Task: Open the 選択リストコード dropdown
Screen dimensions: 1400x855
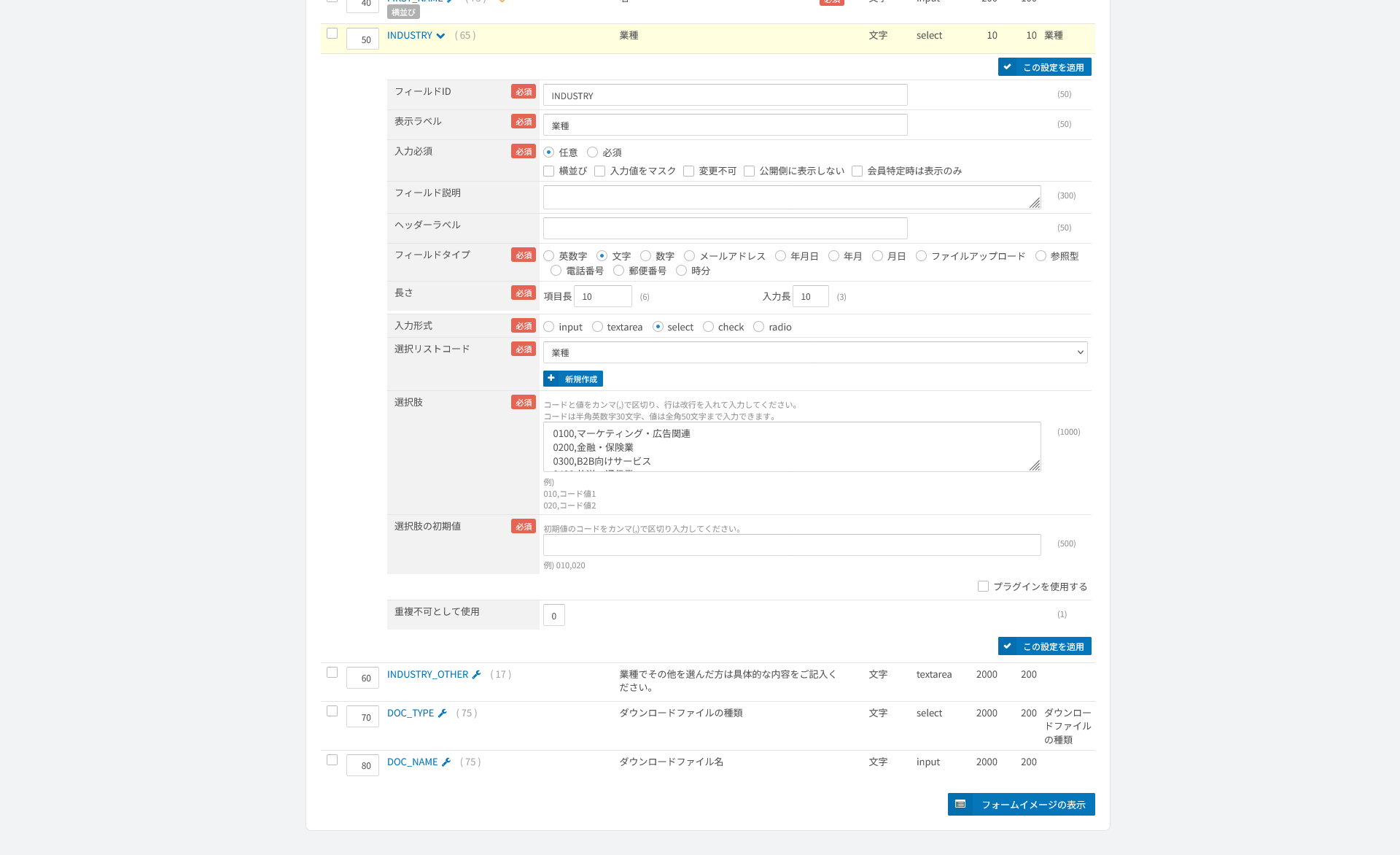Action: (x=815, y=353)
